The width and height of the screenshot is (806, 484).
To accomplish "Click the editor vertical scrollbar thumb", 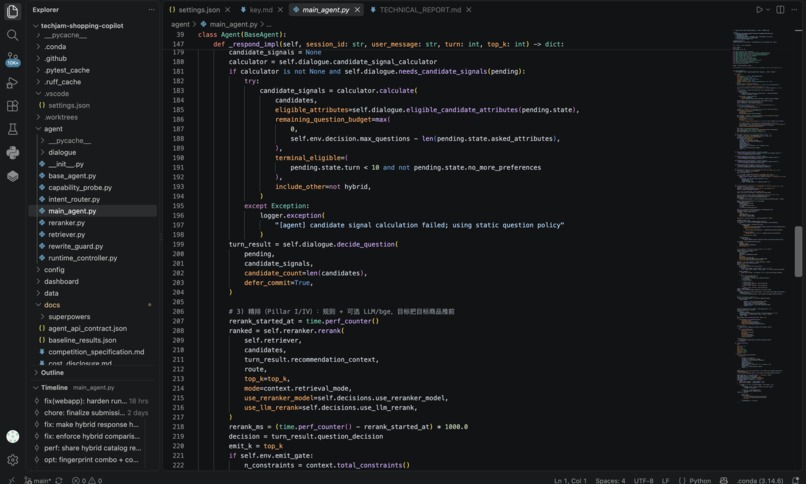I will [x=798, y=251].
